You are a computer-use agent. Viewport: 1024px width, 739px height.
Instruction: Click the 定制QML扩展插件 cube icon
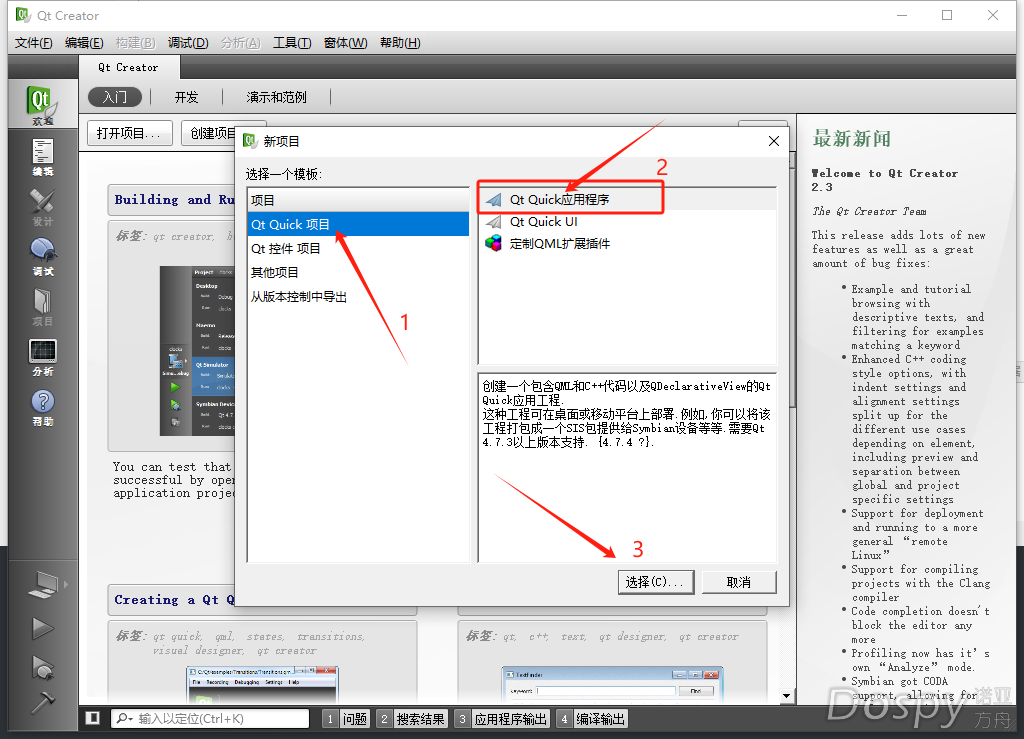494,244
